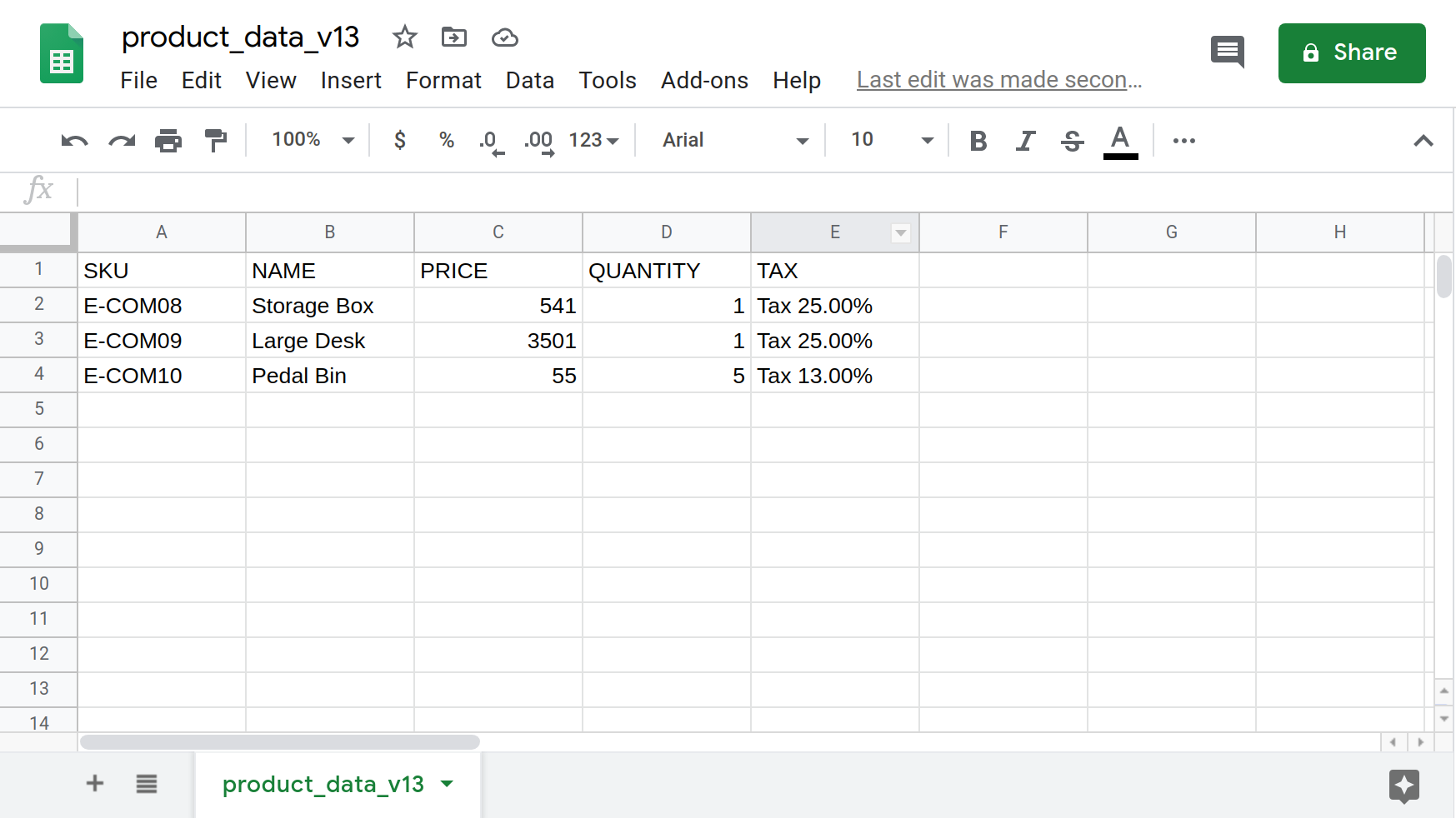Open the Insert menu
The image size is (1456, 818).
351,80
